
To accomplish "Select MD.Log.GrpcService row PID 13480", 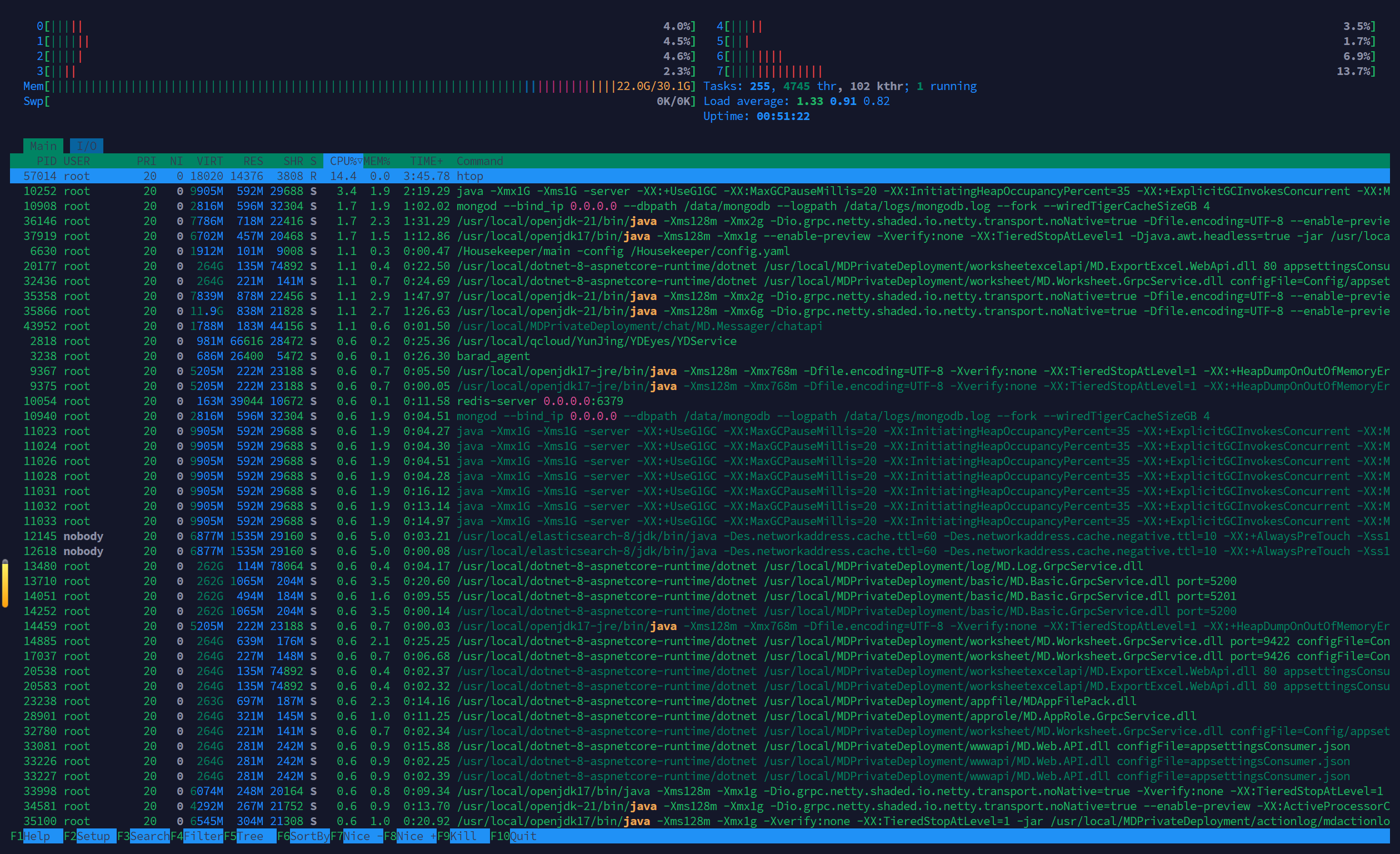I will click(700, 566).
